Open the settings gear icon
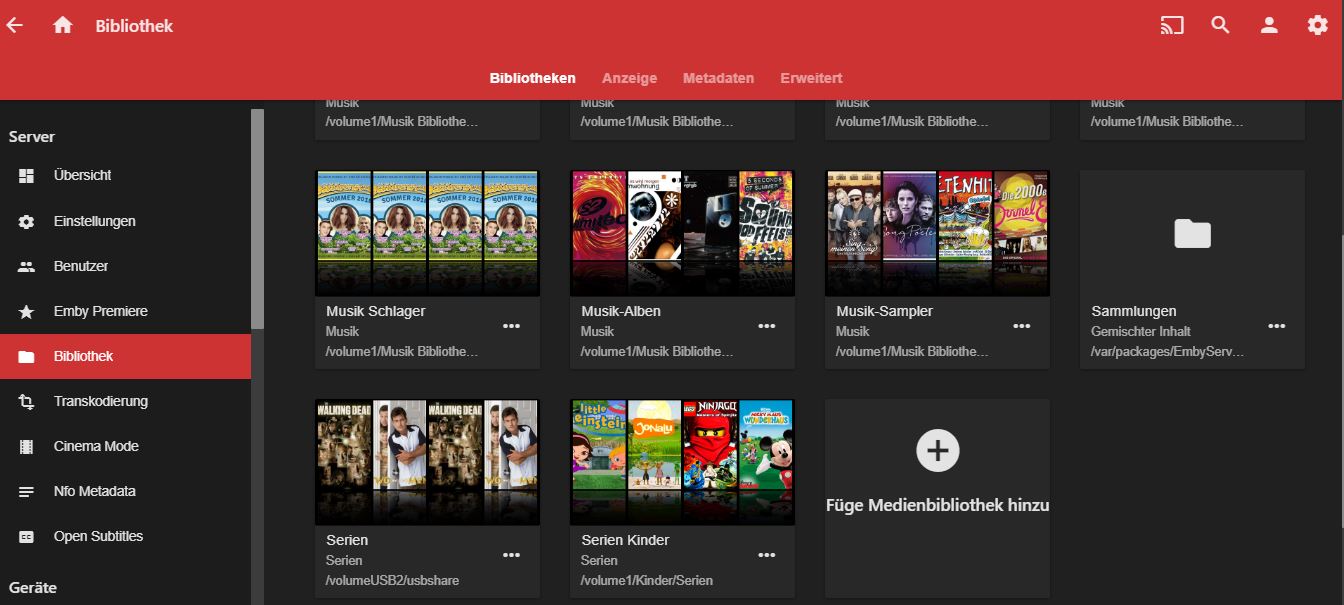Screen dimensions: 1344x605 (1318, 26)
